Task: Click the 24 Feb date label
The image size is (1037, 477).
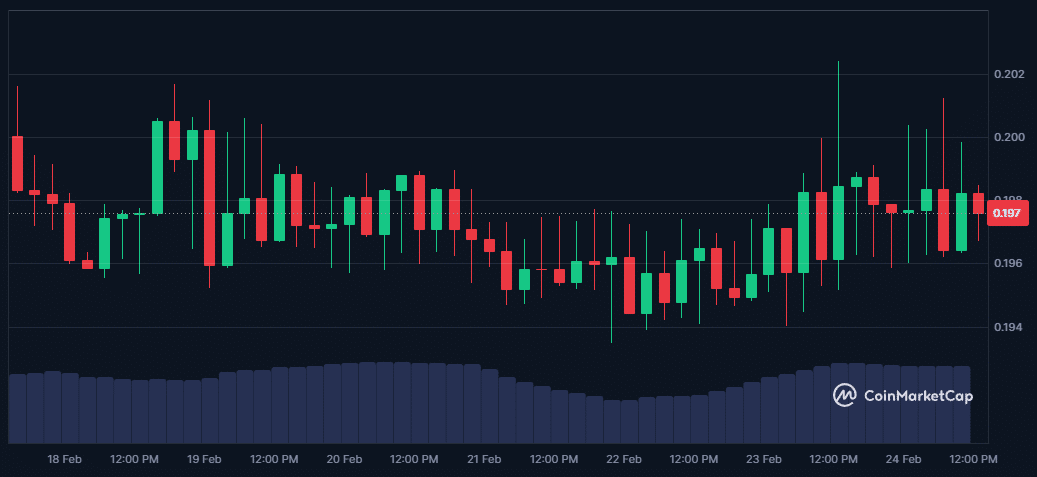Action: coord(903,459)
